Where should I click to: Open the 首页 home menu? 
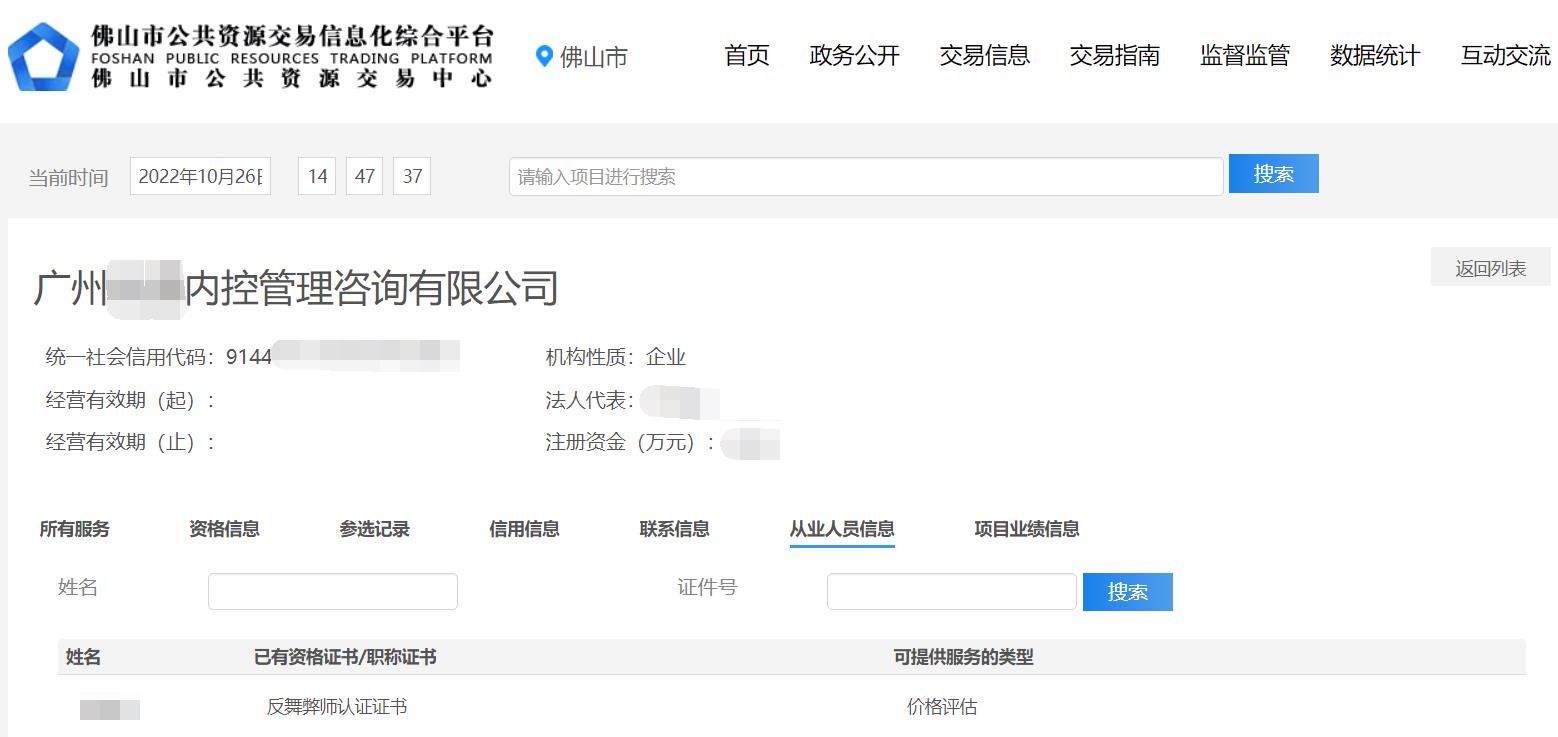[x=746, y=56]
